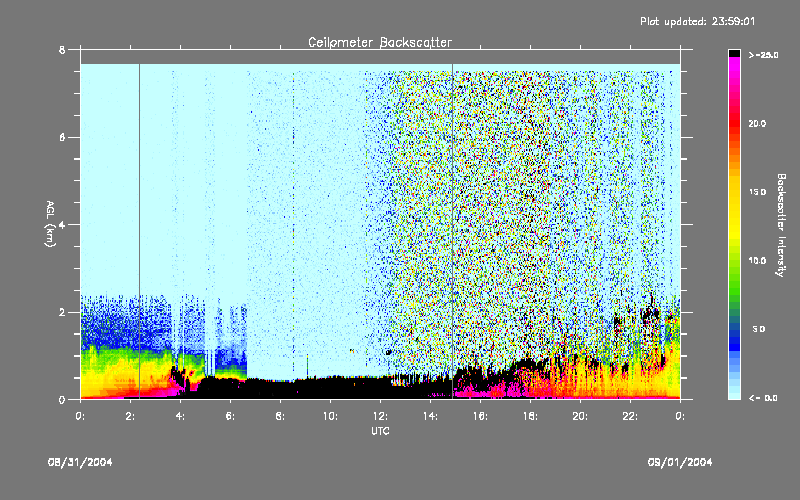The image size is (800, 500).
Task: Click the UTC x-axis label
Action: 380,431
